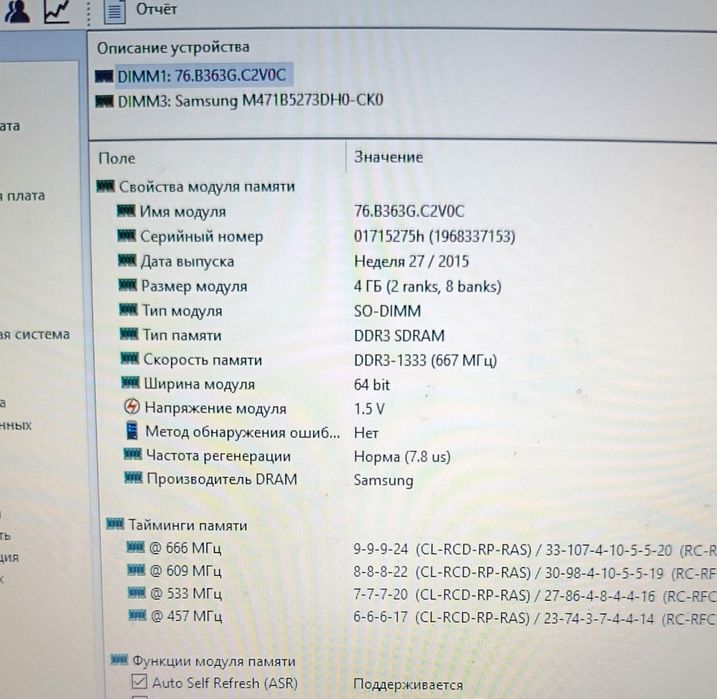
Task: Select value DDR3 SDRAM
Action: pyautogui.click(x=399, y=336)
